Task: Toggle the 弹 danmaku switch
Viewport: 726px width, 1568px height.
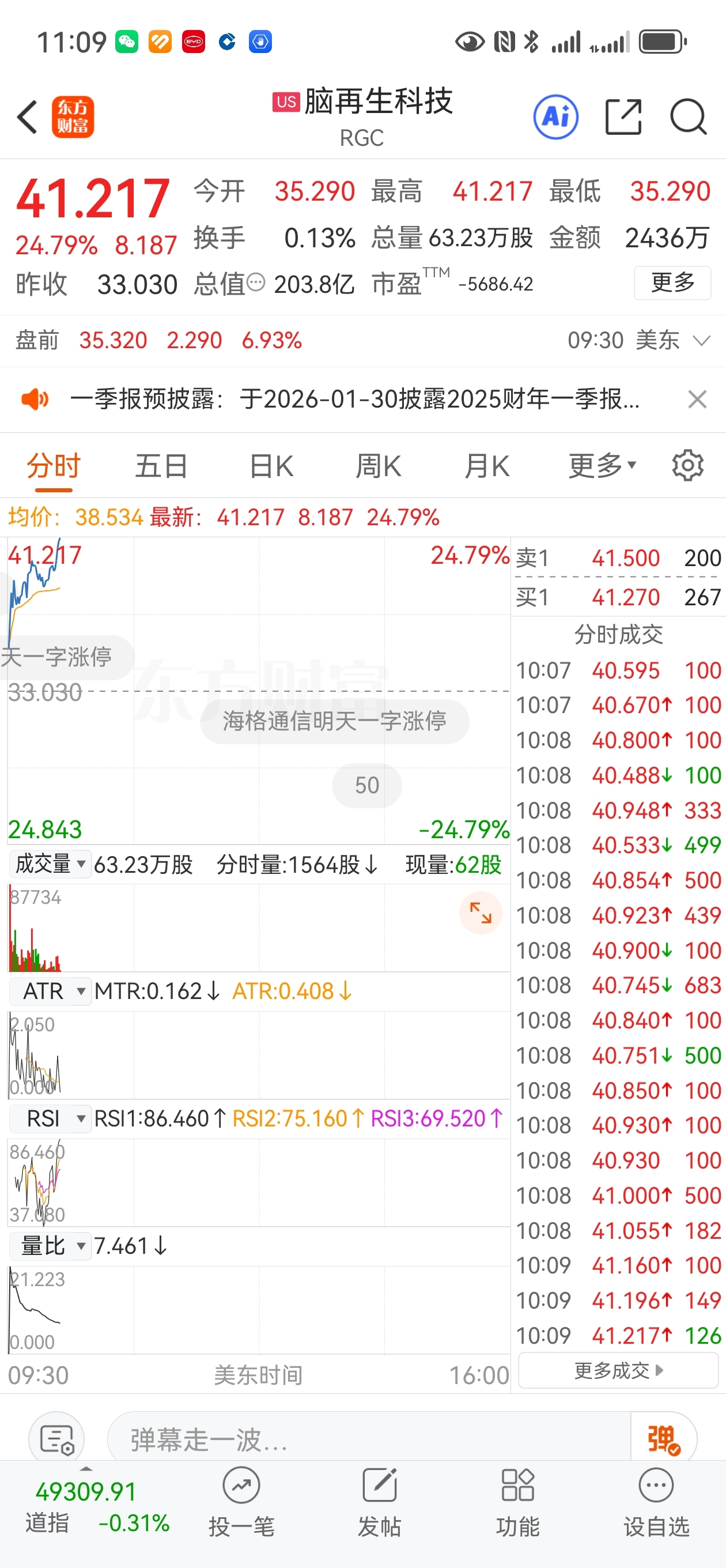Action: 663,1439
